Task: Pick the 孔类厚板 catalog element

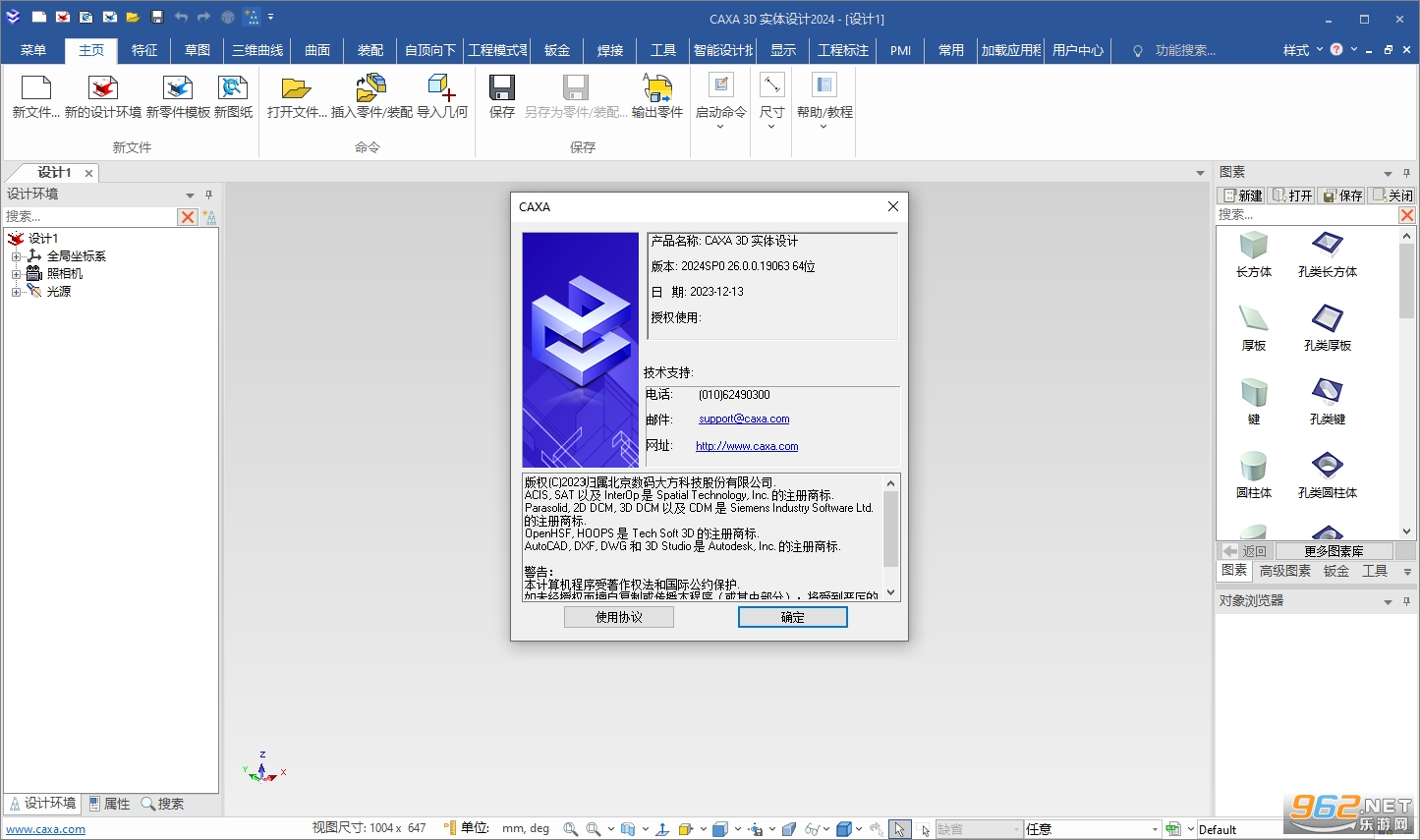Action: point(1328,328)
